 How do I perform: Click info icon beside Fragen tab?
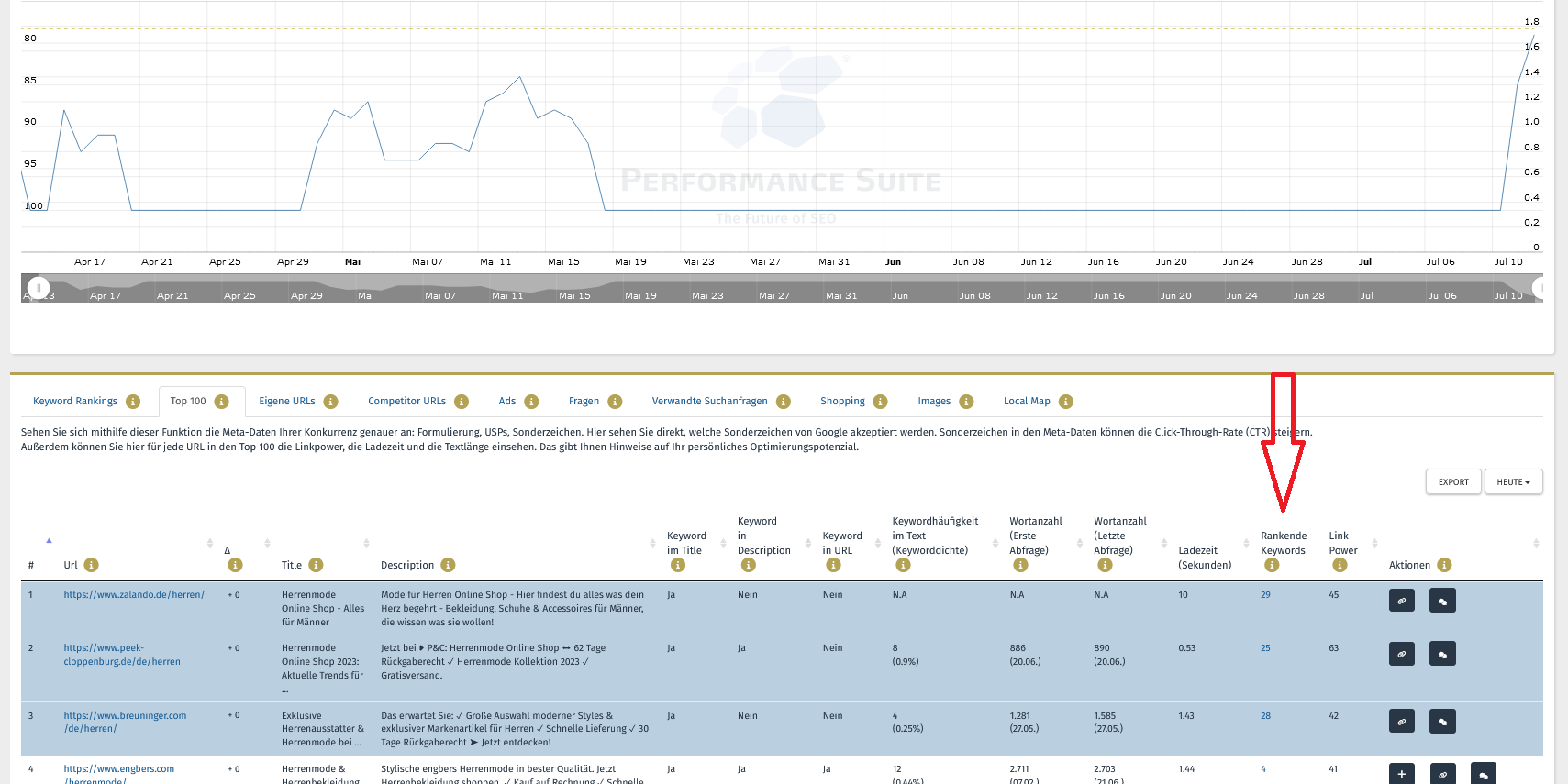tap(615, 402)
